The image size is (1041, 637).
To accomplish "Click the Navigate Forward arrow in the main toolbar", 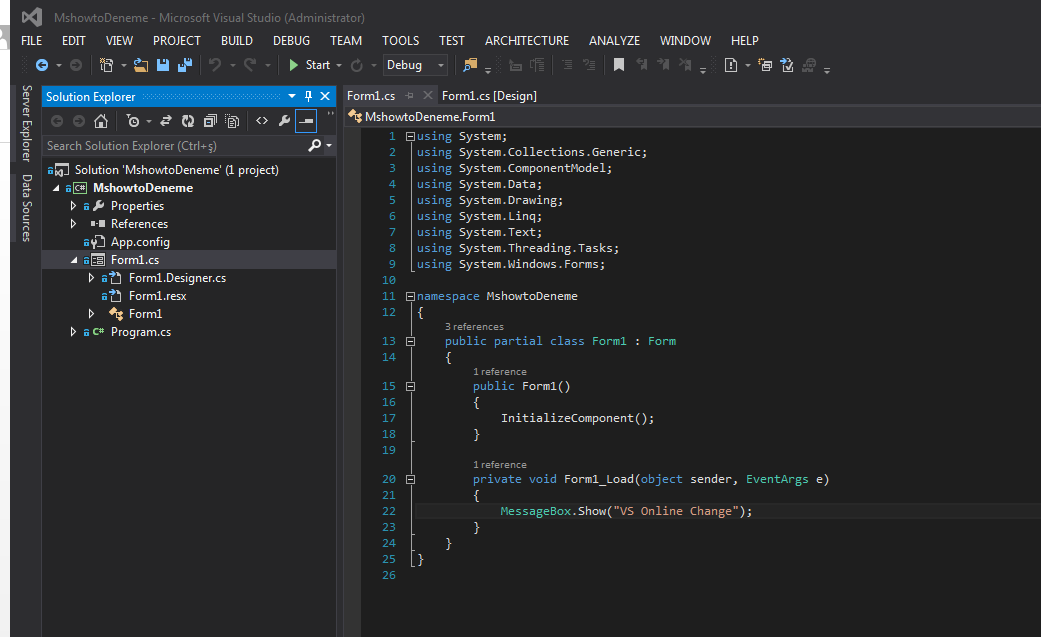I will [x=76, y=65].
